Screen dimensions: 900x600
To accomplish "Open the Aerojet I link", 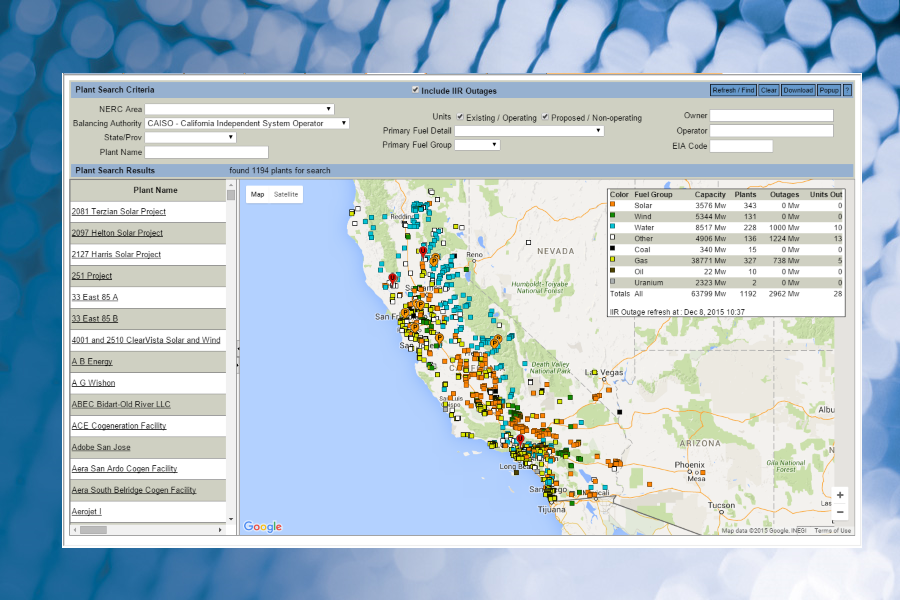I will 87,512.
